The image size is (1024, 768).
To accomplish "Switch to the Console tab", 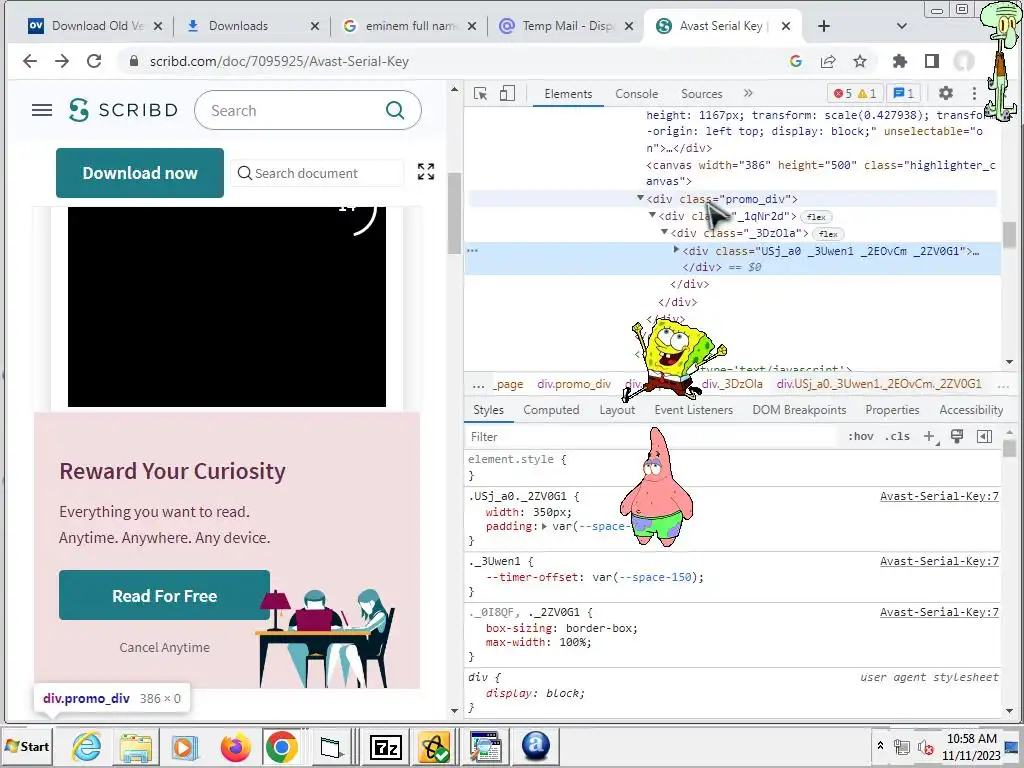I will pos(636,94).
